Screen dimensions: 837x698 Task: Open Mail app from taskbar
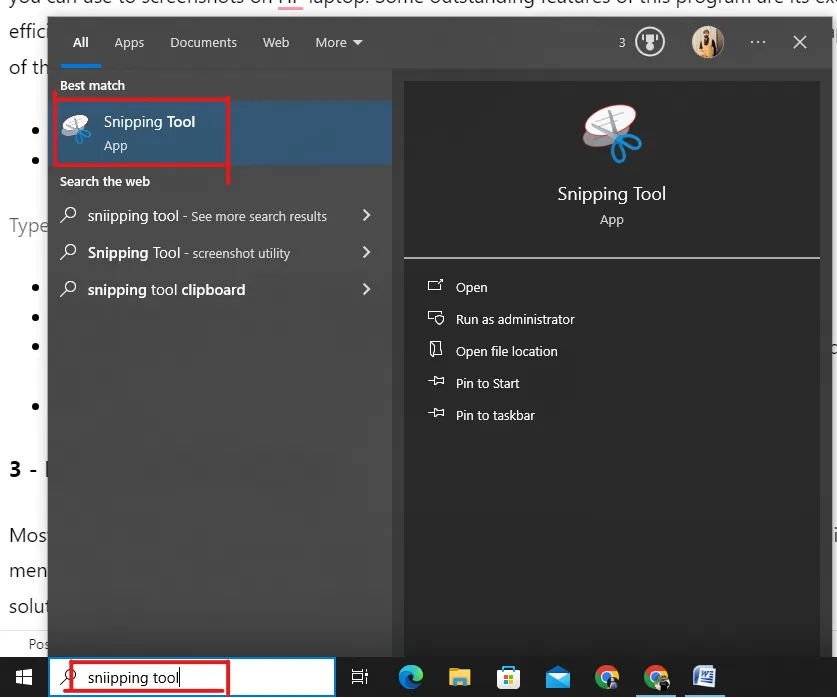tap(558, 678)
